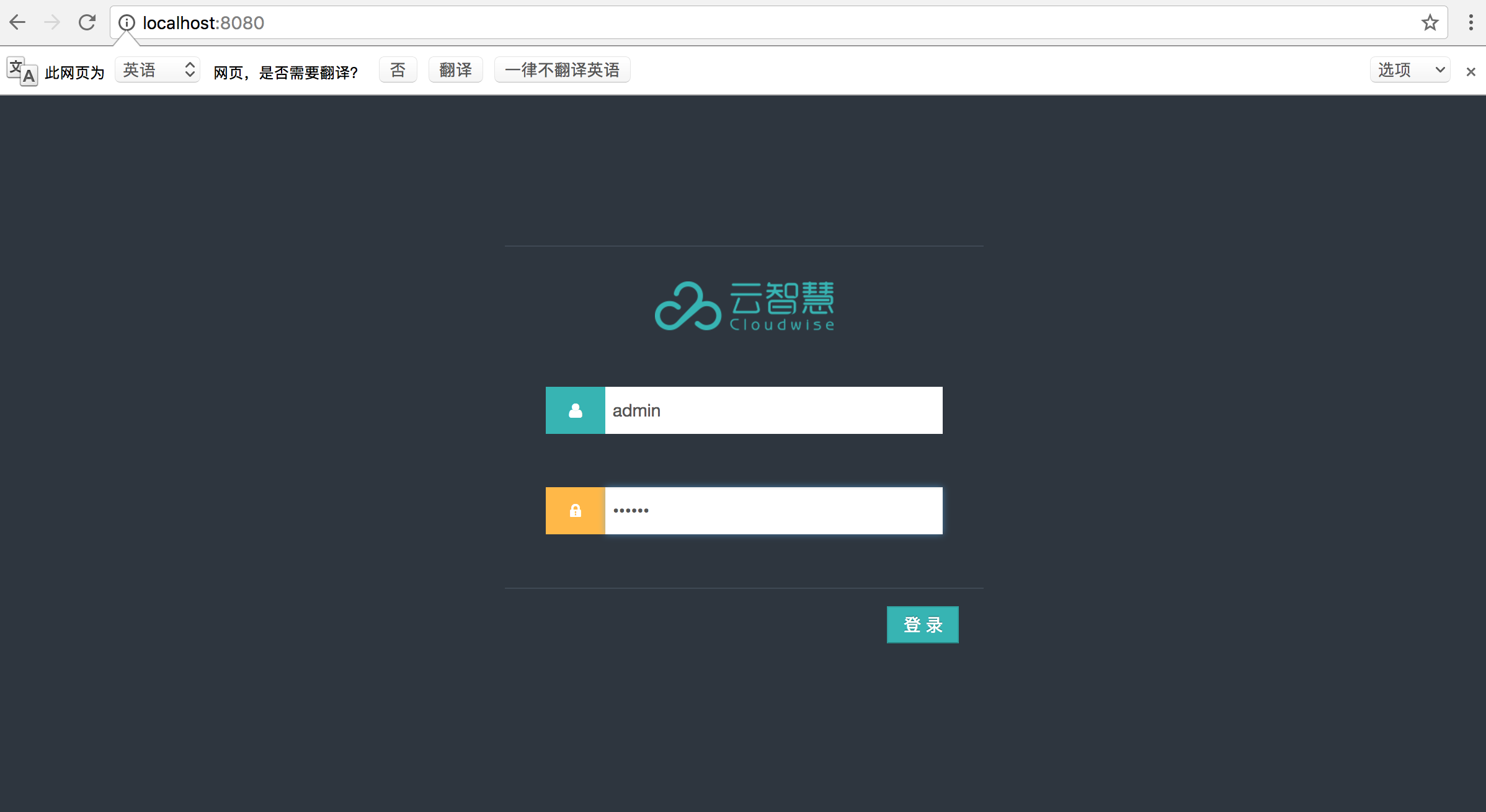Bookmark page with the star icon
Screen dimensions: 1486x812
pos(1430,23)
